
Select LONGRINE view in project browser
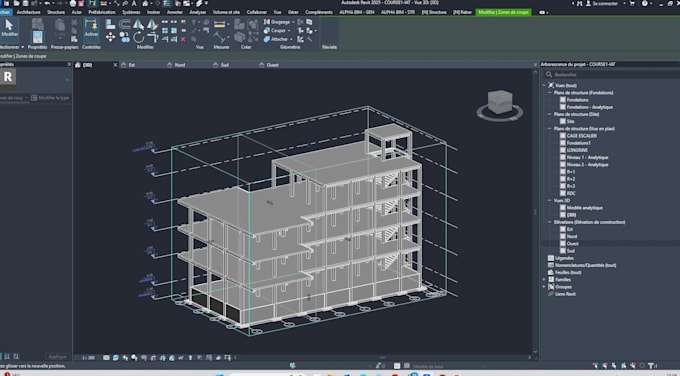(x=577, y=150)
